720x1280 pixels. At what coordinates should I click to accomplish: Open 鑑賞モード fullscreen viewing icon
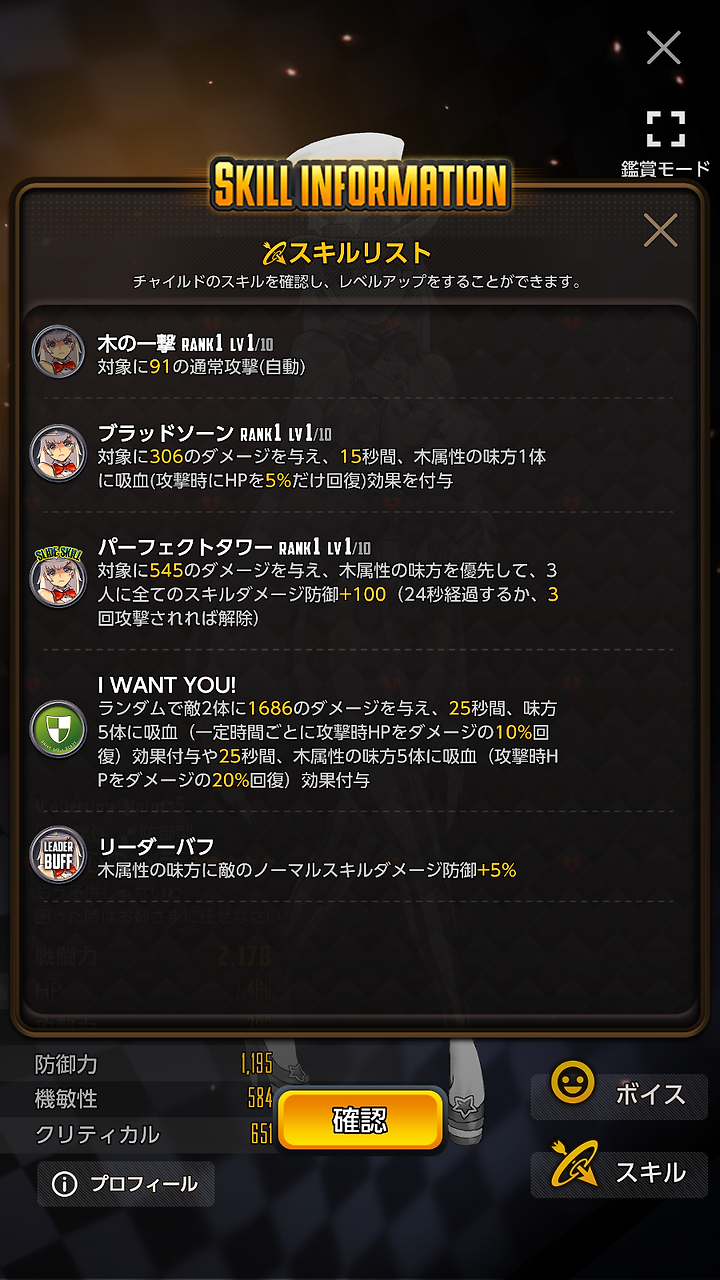point(665,130)
